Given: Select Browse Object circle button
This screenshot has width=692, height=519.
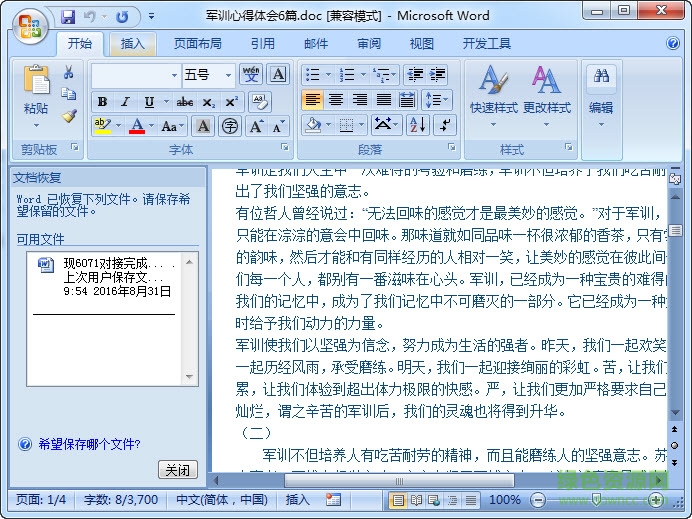Looking at the screenshot, I should click(675, 445).
